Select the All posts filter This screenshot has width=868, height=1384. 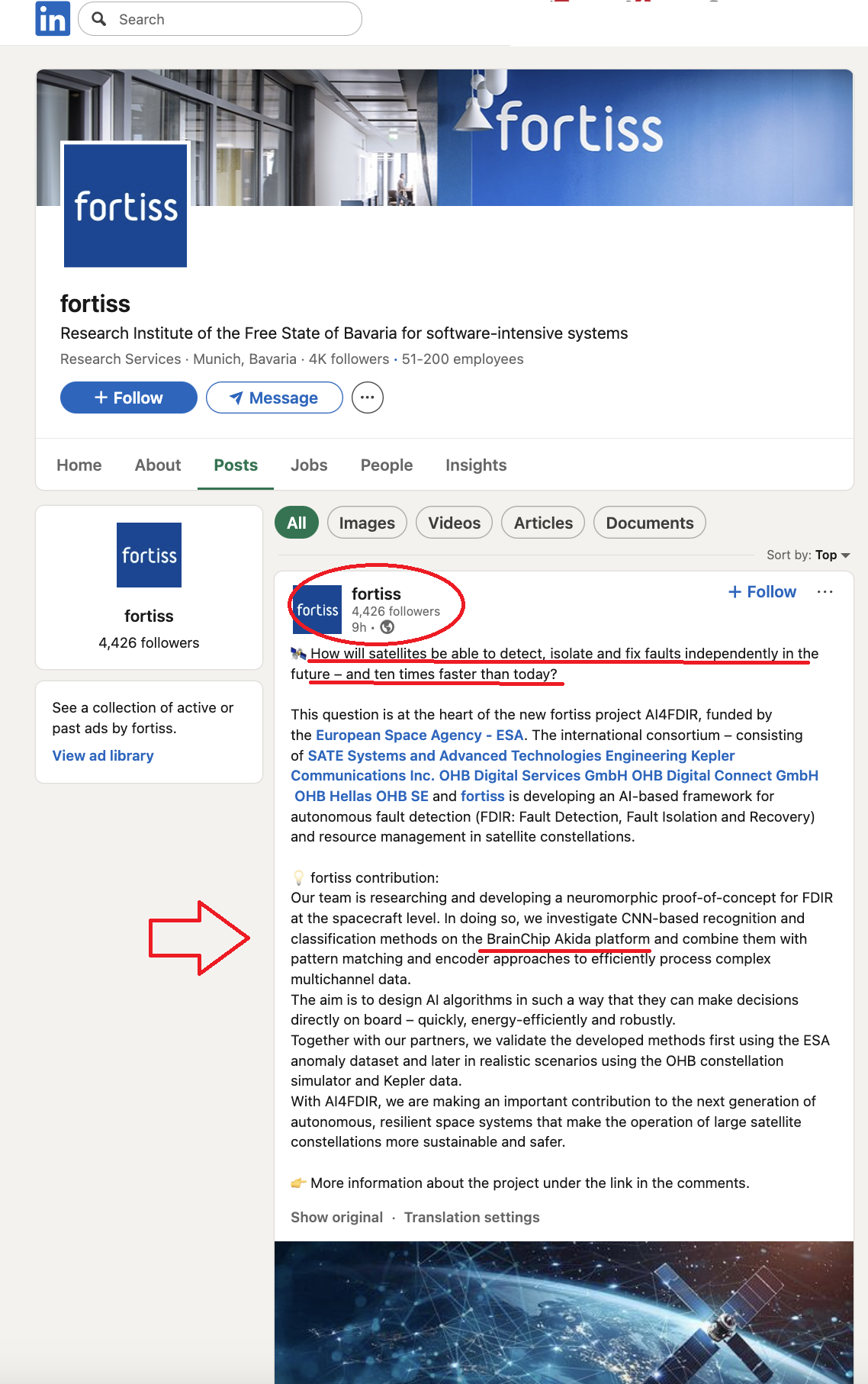tap(296, 523)
